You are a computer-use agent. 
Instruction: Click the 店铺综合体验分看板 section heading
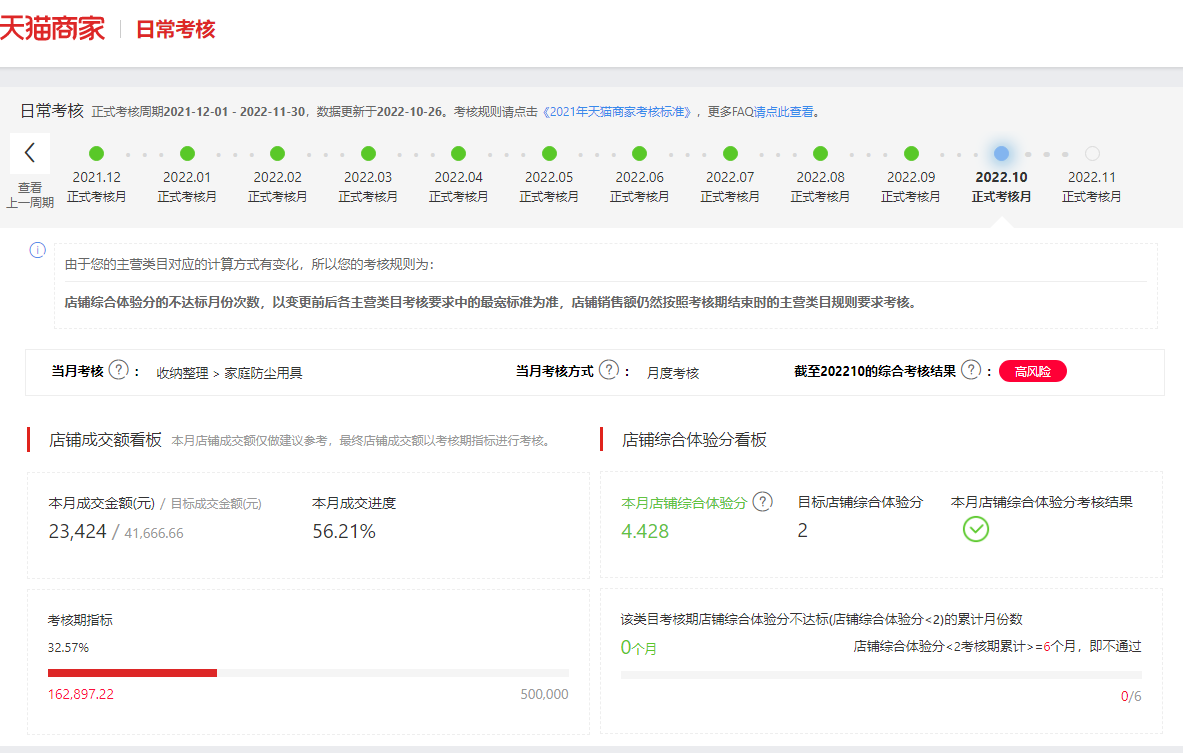point(694,440)
